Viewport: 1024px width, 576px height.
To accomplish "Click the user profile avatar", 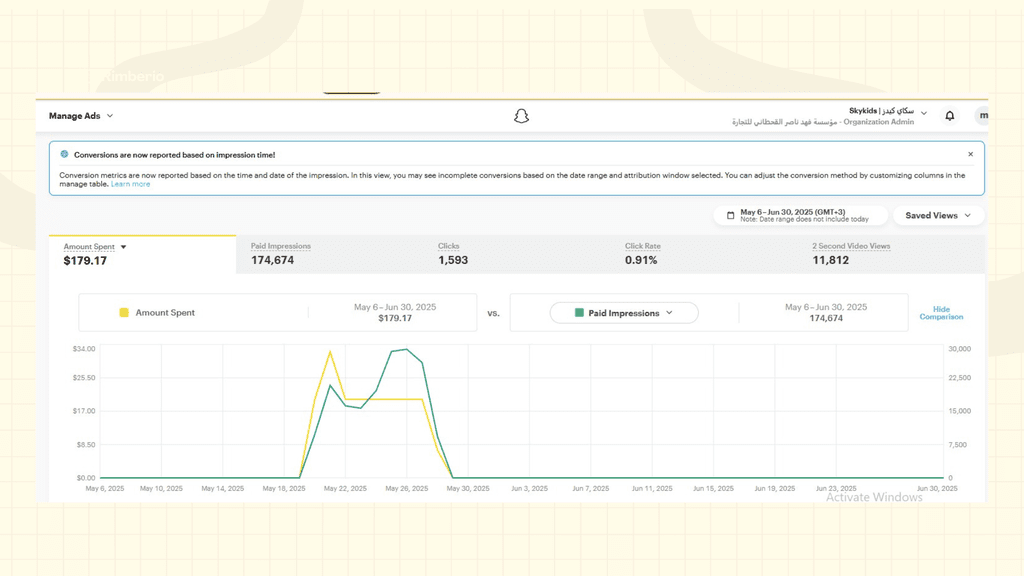I will pyautogui.click(x=982, y=116).
